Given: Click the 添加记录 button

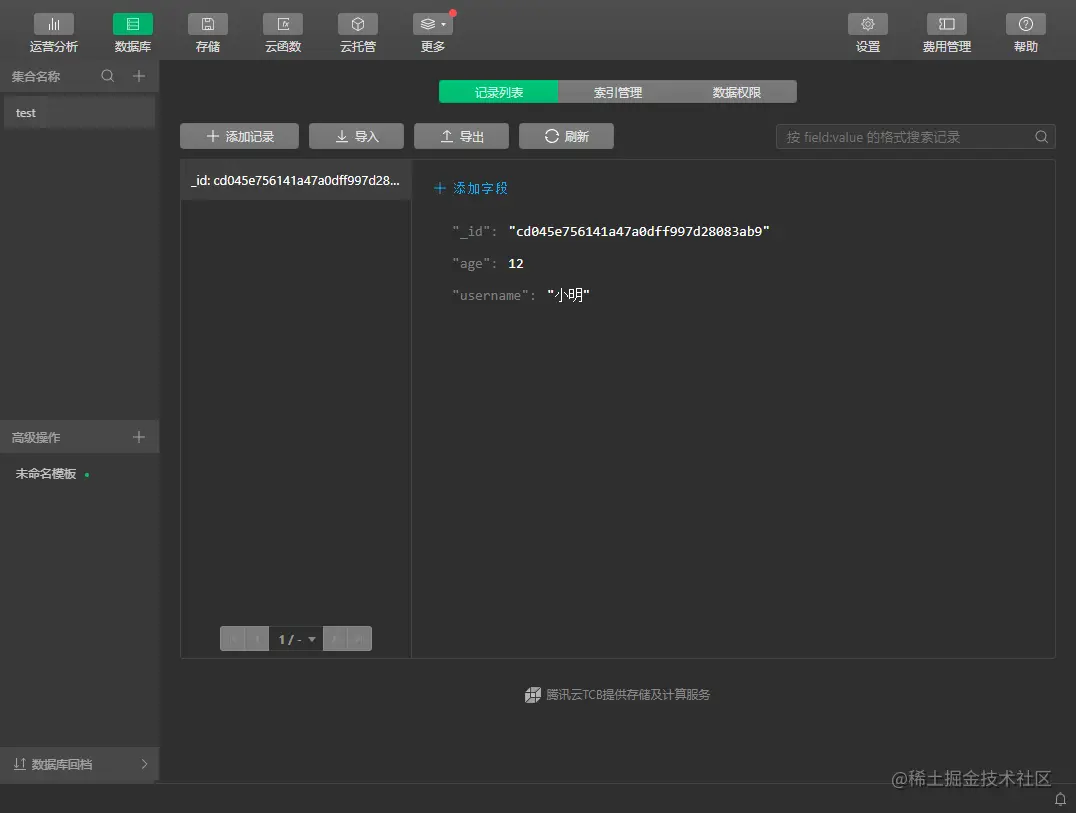Looking at the screenshot, I should [239, 137].
